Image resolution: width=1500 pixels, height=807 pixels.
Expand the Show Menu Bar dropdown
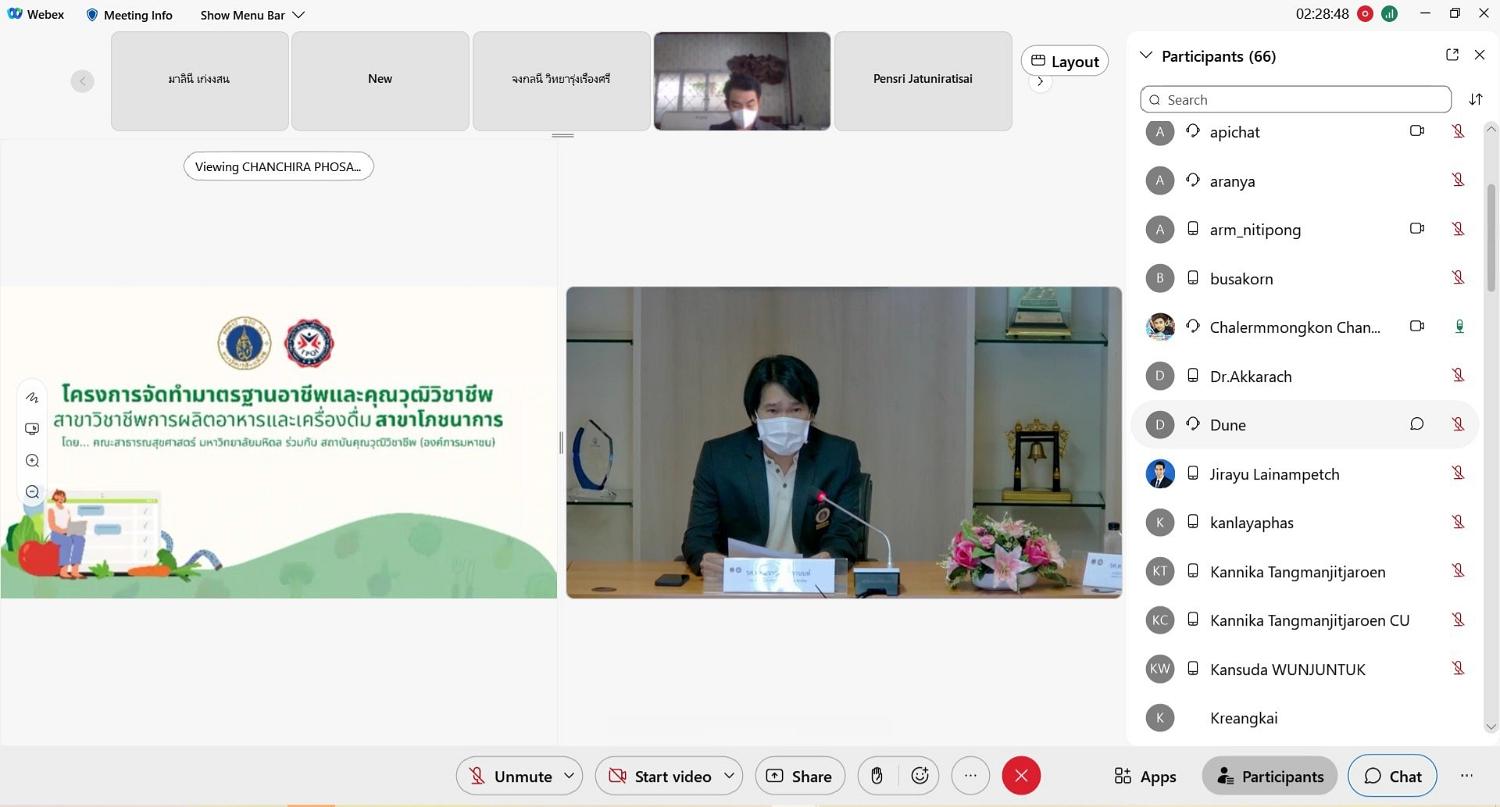[x=252, y=15]
